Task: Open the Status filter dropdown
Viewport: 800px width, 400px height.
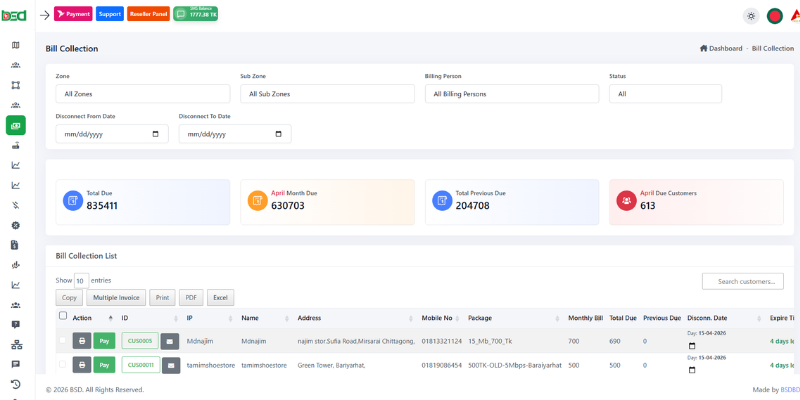Action: pyautogui.click(x=665, y=93)
